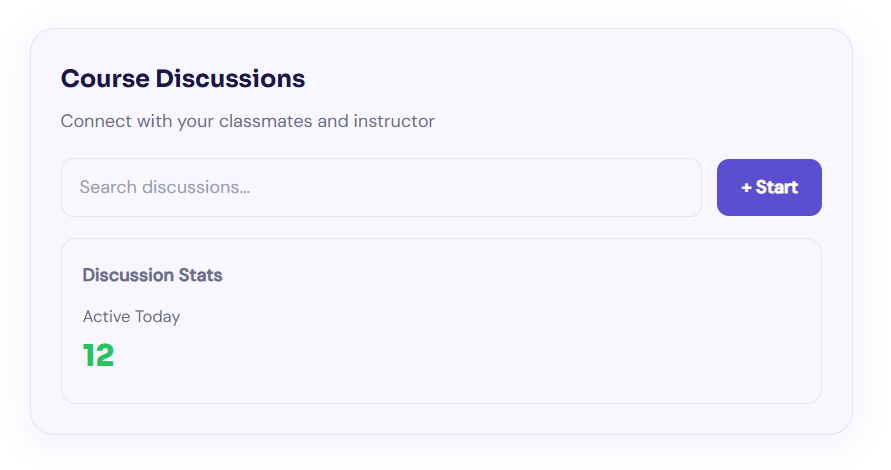Select the Course Discussions heading
The height and width of the screenshot is (470, 891).
(x=183, y=78)
